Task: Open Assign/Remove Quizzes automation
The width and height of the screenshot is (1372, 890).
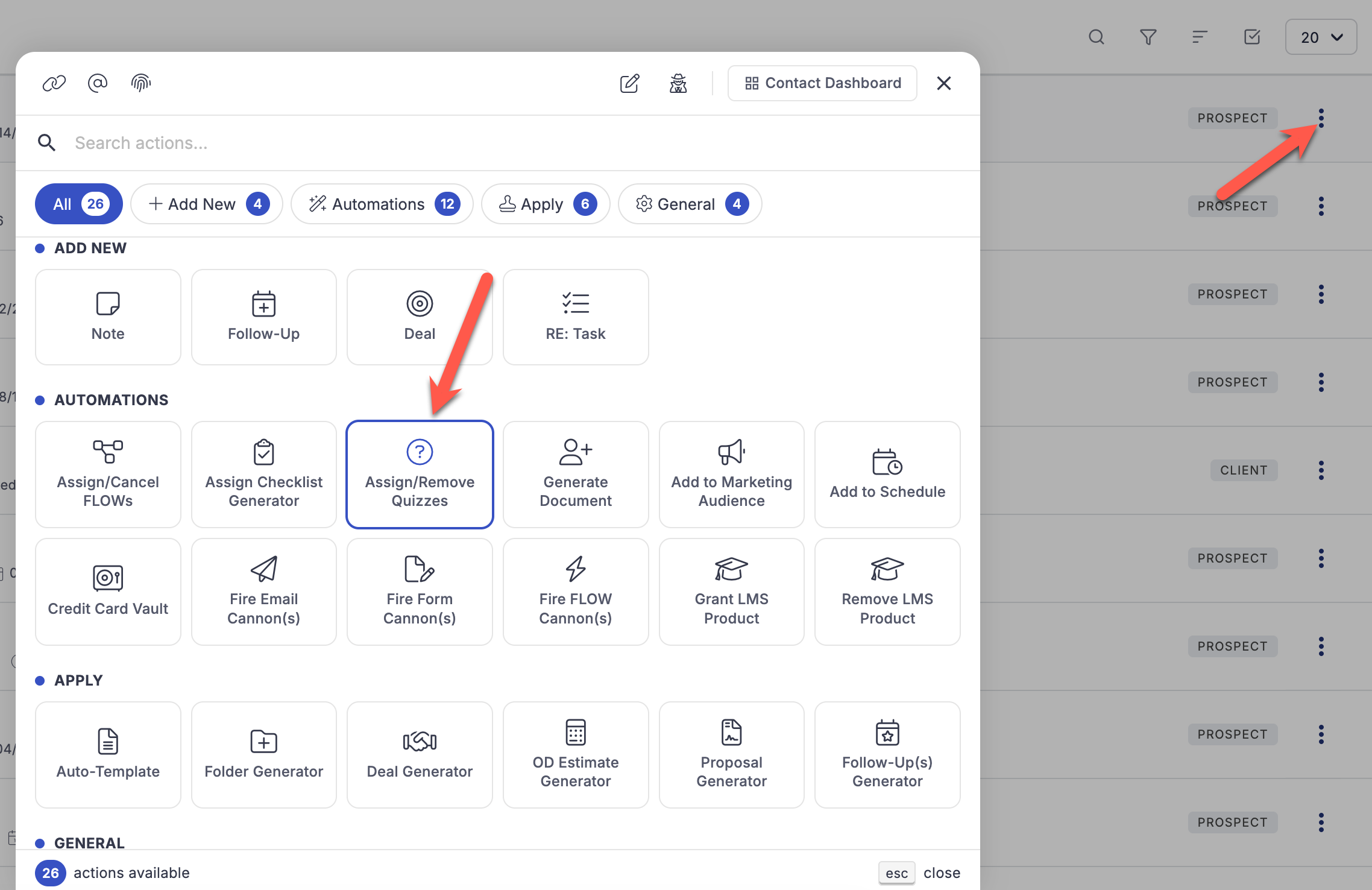Action: click(420, 475)
